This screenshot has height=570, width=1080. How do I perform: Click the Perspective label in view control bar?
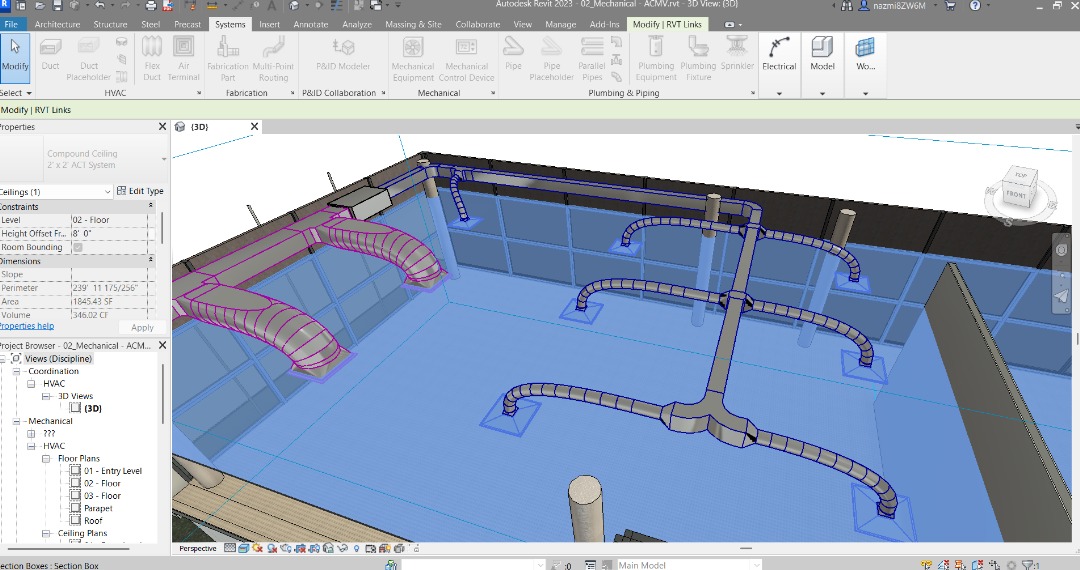(198, 549)
